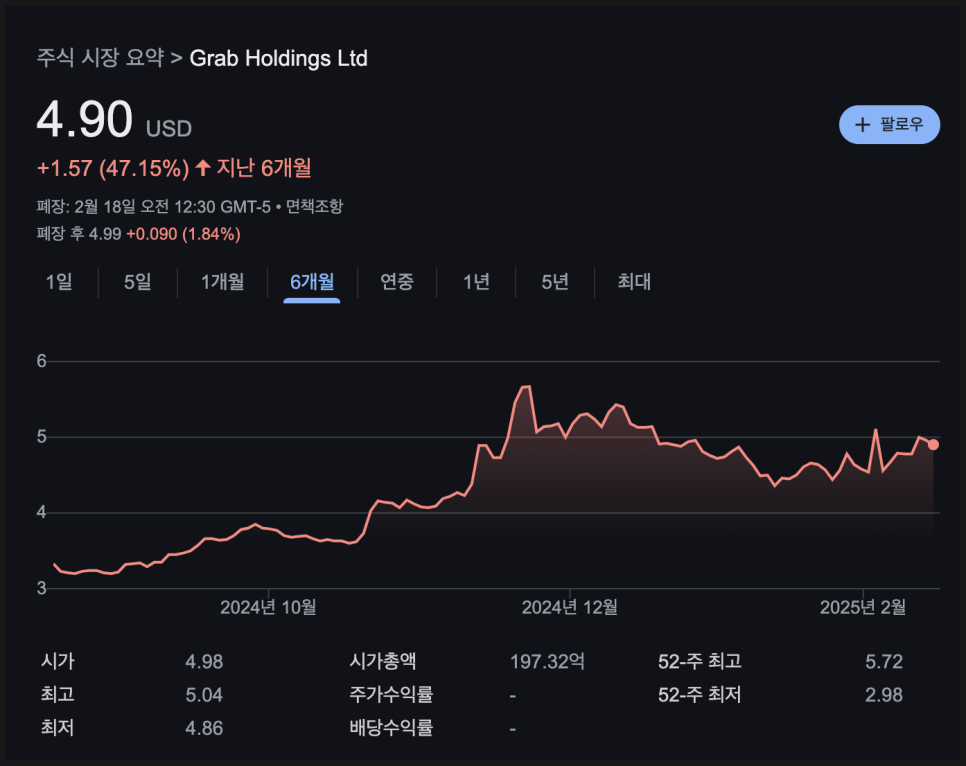Image resolution: width=966 pixels, height=766 pixels.
Task: Click the 2024년 10월 axis label
Action: coord(268,608)
